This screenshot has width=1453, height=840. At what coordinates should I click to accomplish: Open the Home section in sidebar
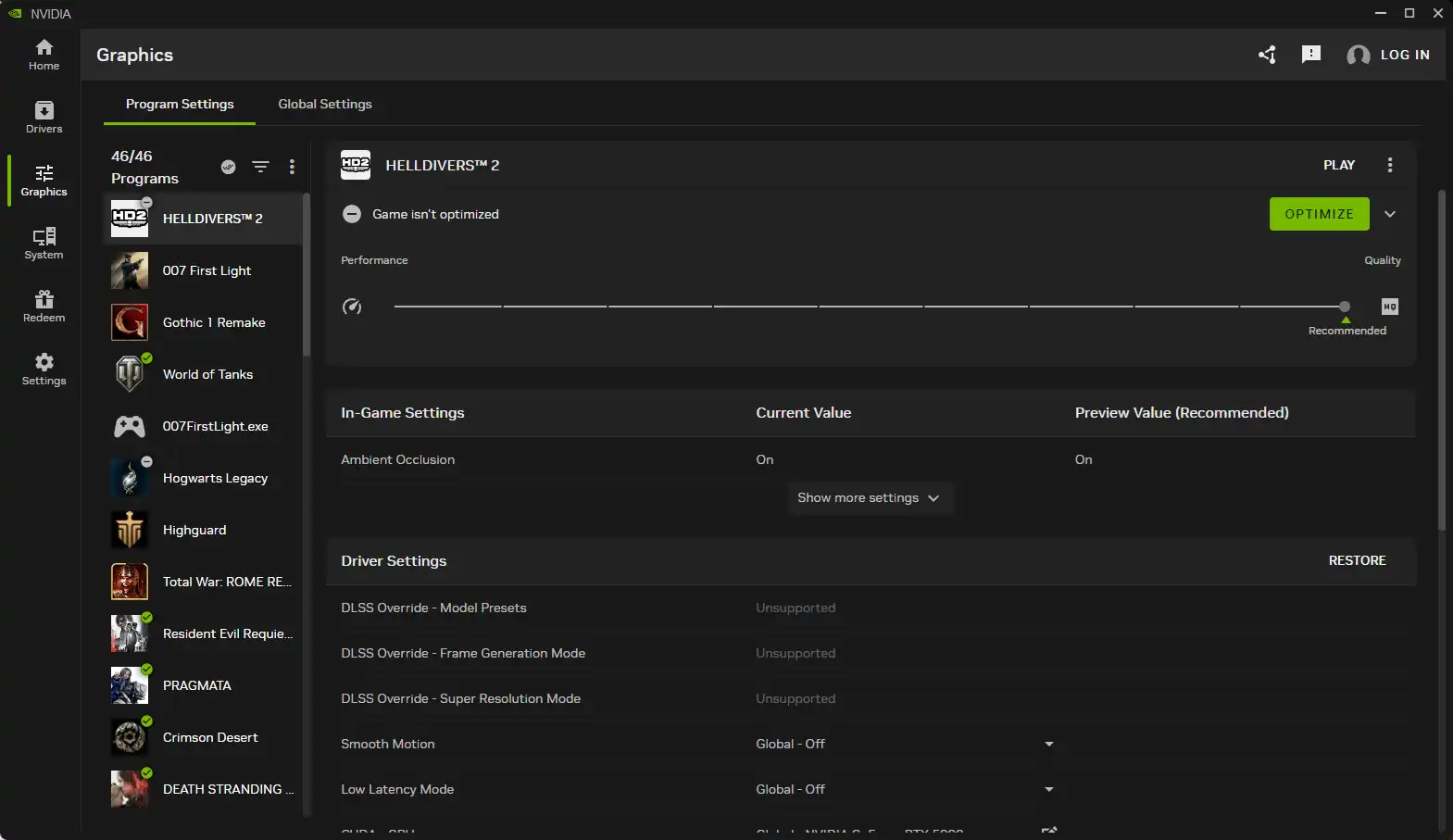coord(44,55)
